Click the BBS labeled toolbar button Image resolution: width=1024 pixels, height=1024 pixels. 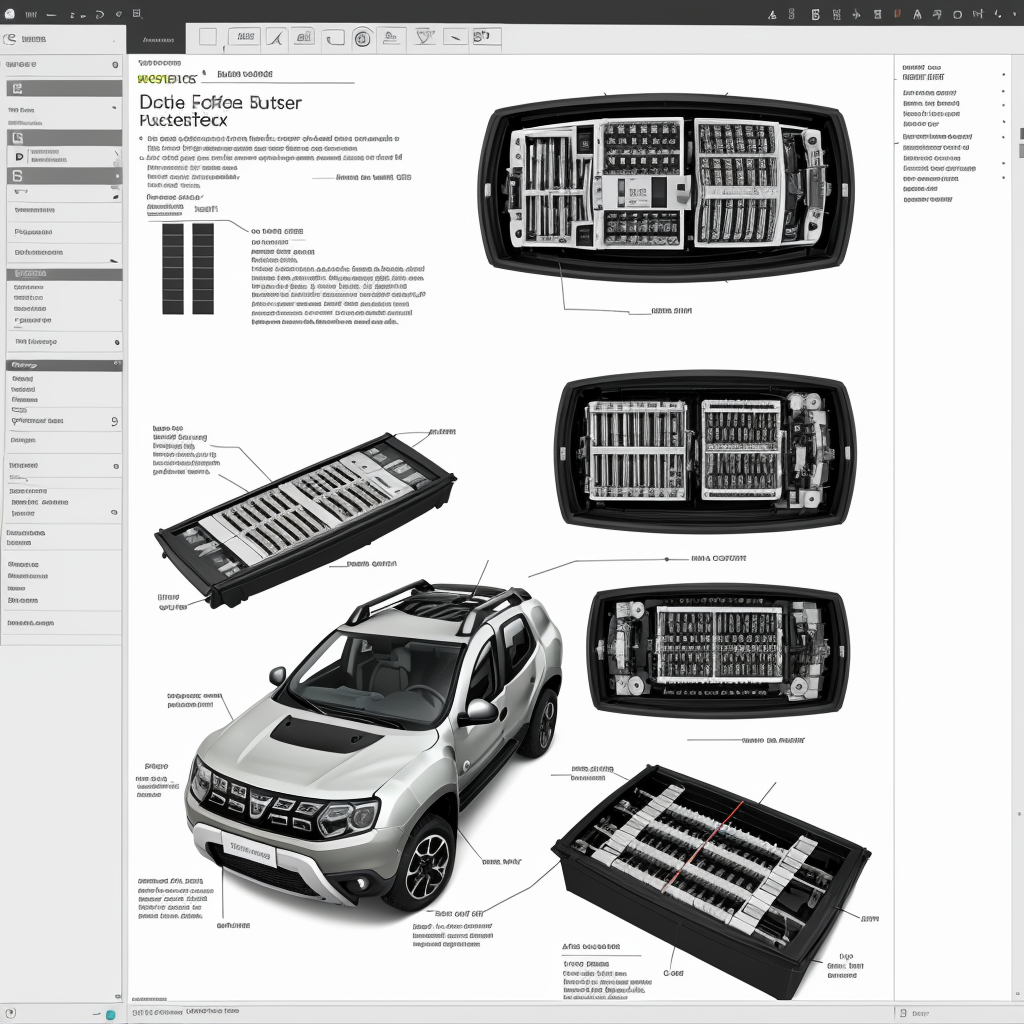(x=243, y=38)
